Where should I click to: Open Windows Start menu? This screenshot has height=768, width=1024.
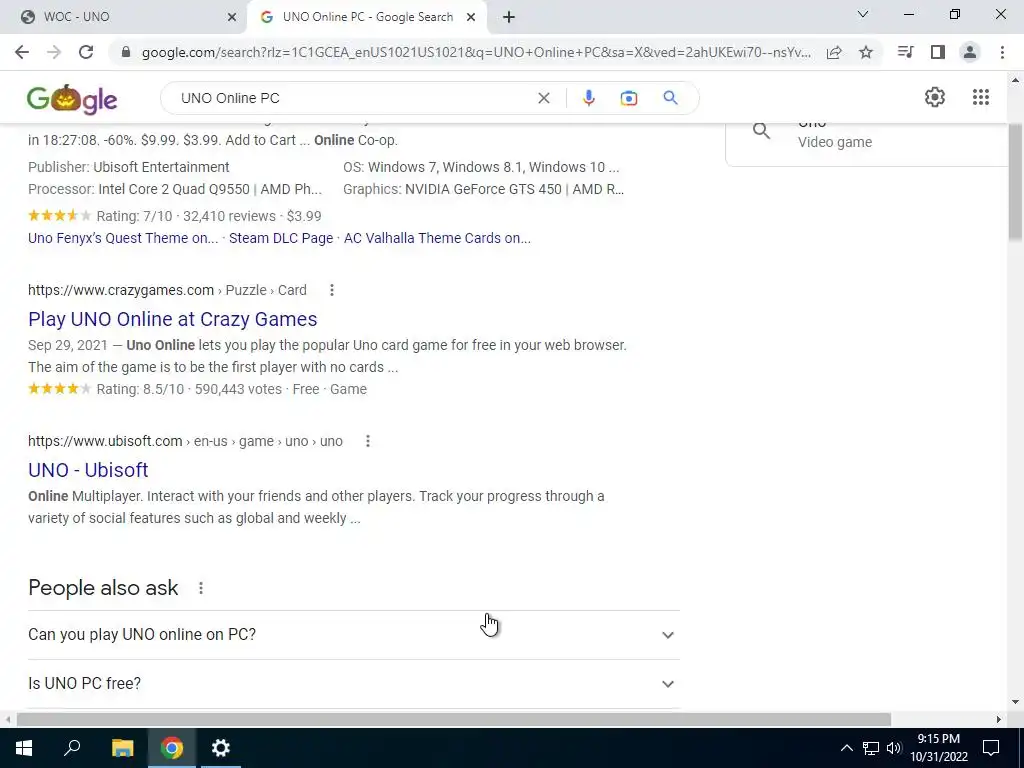(x=24, y=748)
